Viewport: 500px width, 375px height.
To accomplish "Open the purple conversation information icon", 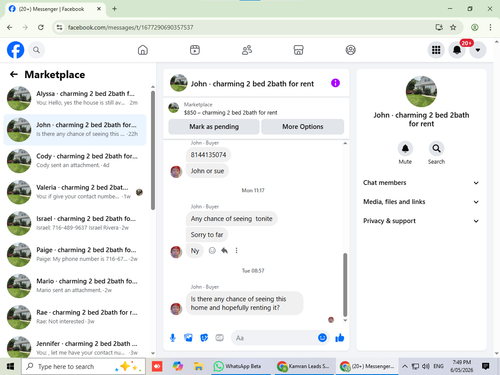I will (335, 83).
